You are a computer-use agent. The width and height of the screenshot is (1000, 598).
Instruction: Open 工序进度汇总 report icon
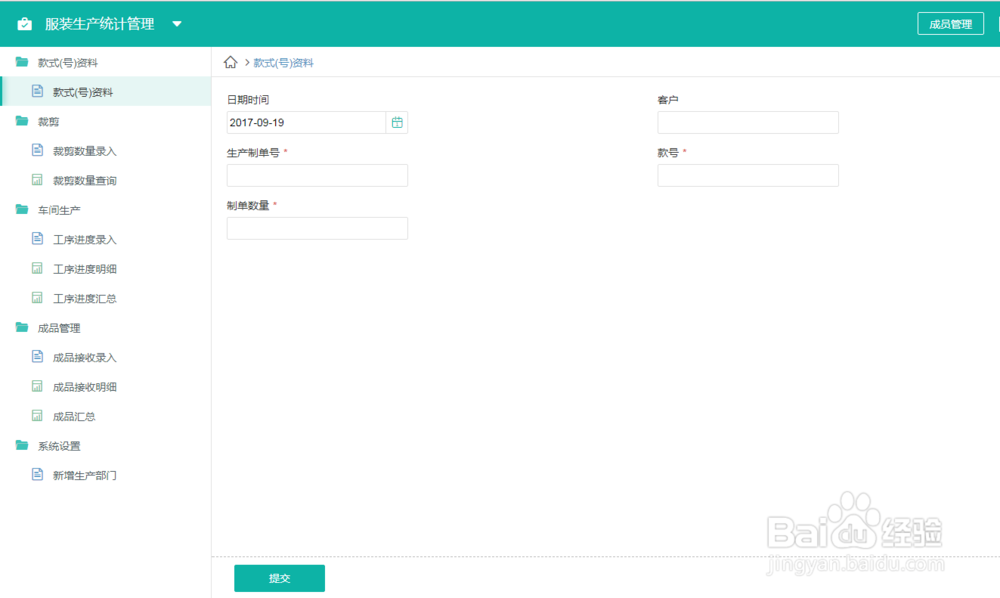click(x=37, y=298)
